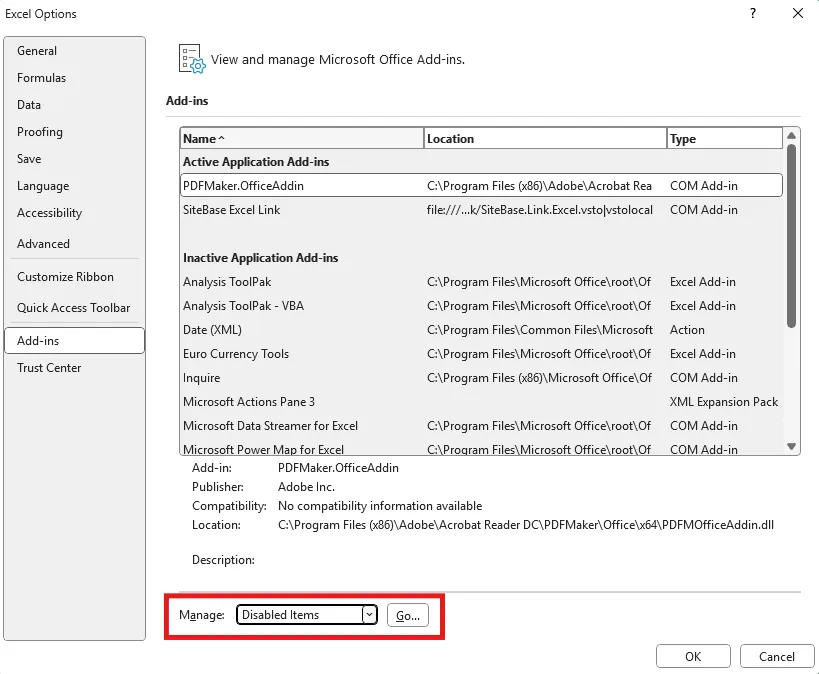Image resolution: width=819 pixels, height=674 pixels.
Task: Select the Analysis ToolPak - VBA row
Action: click(x=481, y=306)
